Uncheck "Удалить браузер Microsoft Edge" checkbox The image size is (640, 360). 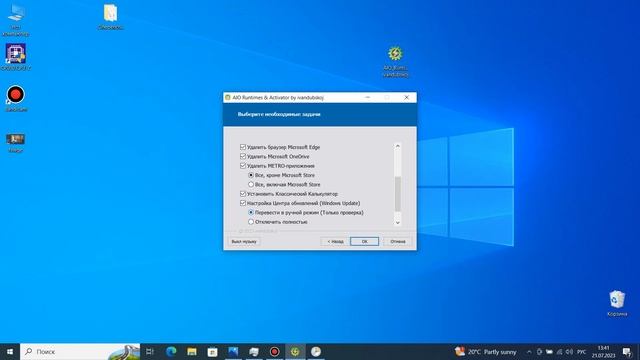[243, 147]
